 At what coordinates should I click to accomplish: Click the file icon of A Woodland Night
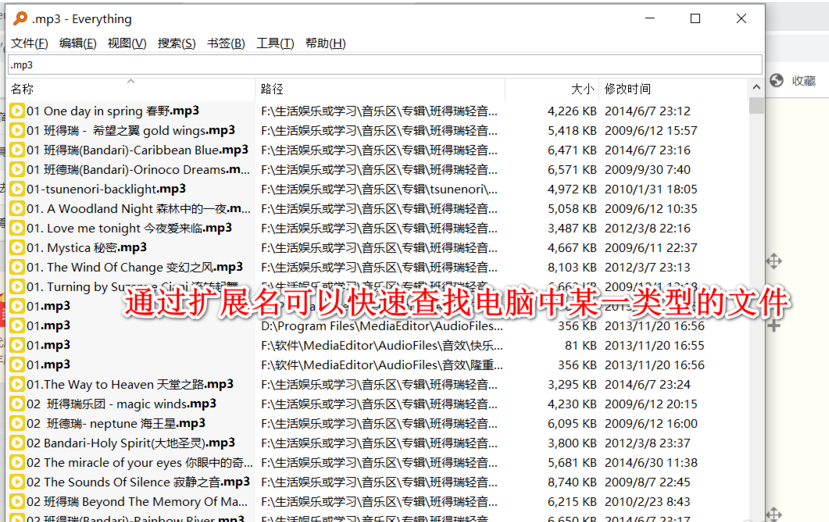(x=17, y=209)
